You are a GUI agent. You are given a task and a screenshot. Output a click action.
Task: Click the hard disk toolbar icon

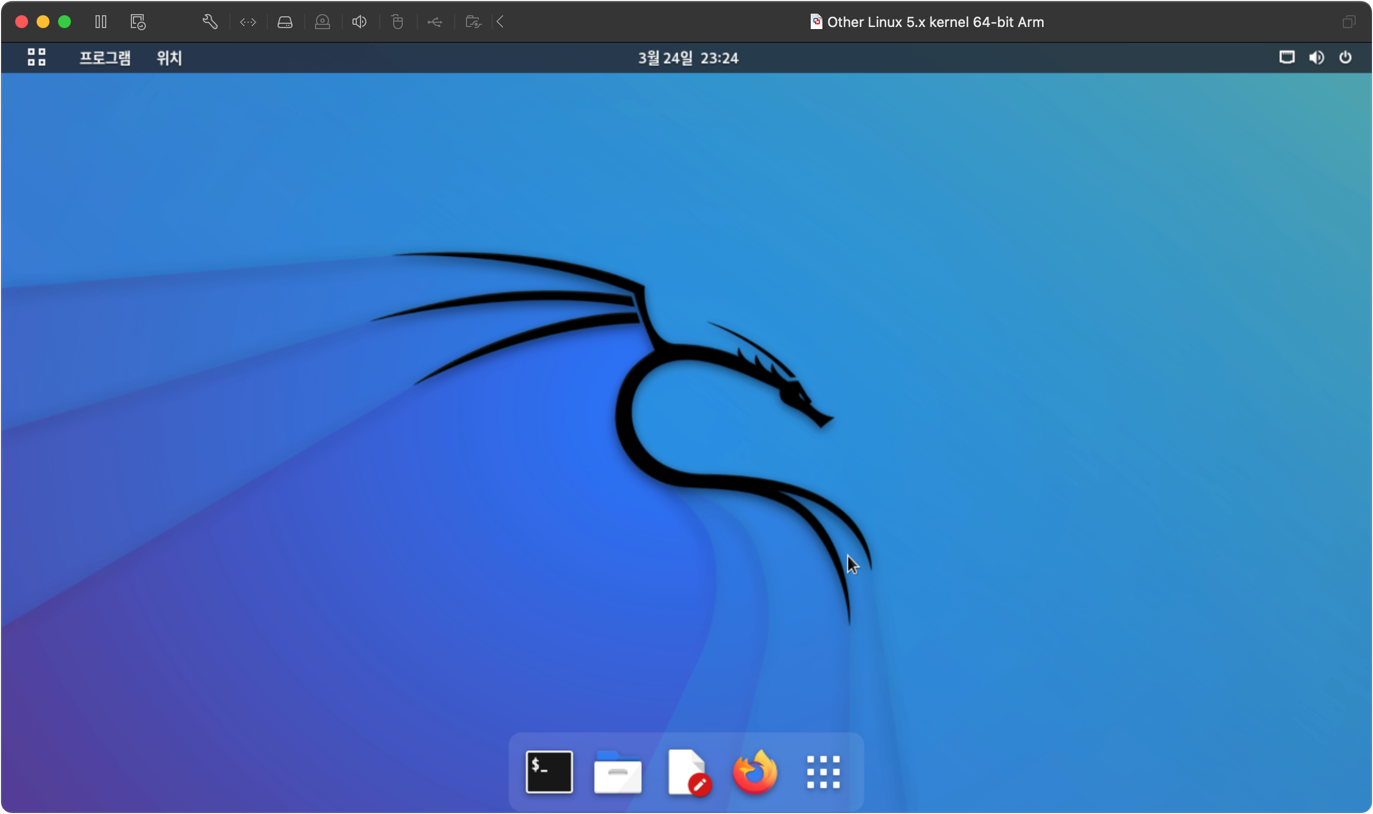coord(285,22)
